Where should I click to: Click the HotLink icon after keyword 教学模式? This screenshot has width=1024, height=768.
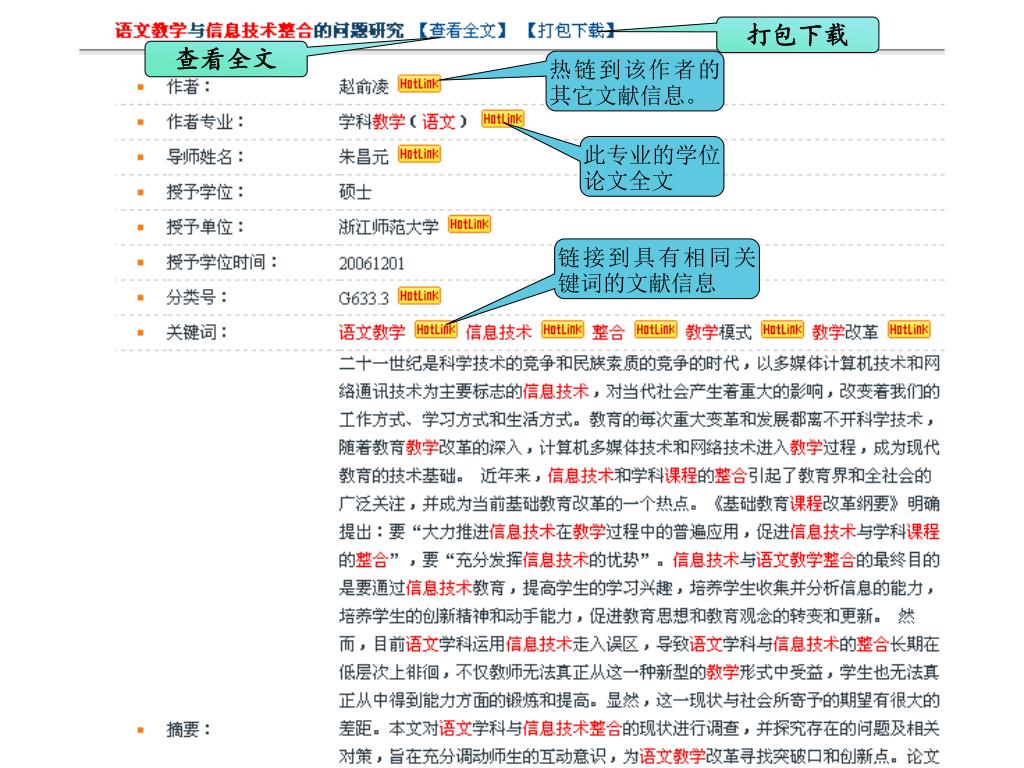click(782, 330)
